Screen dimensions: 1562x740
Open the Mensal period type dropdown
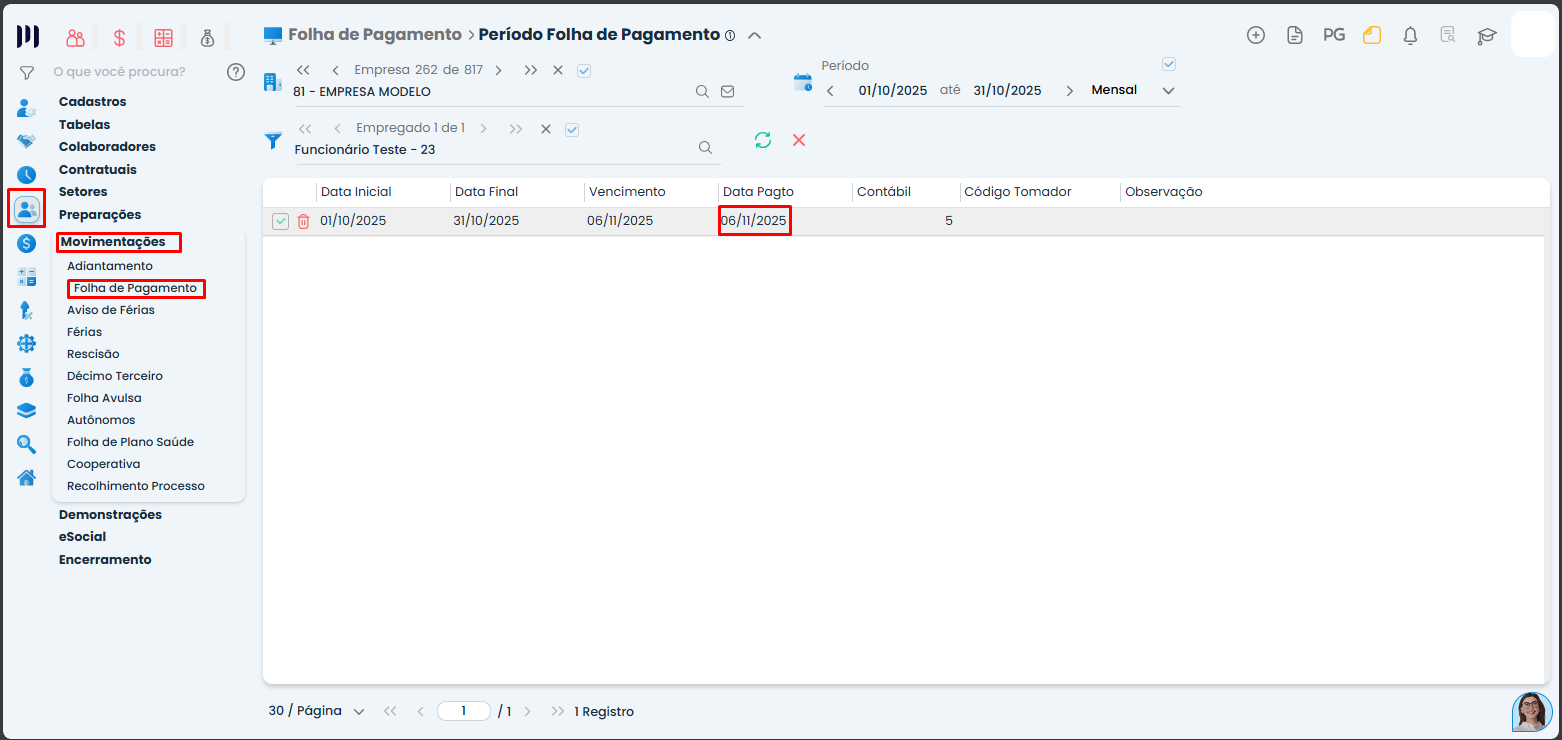click(x=1133, y=90)
